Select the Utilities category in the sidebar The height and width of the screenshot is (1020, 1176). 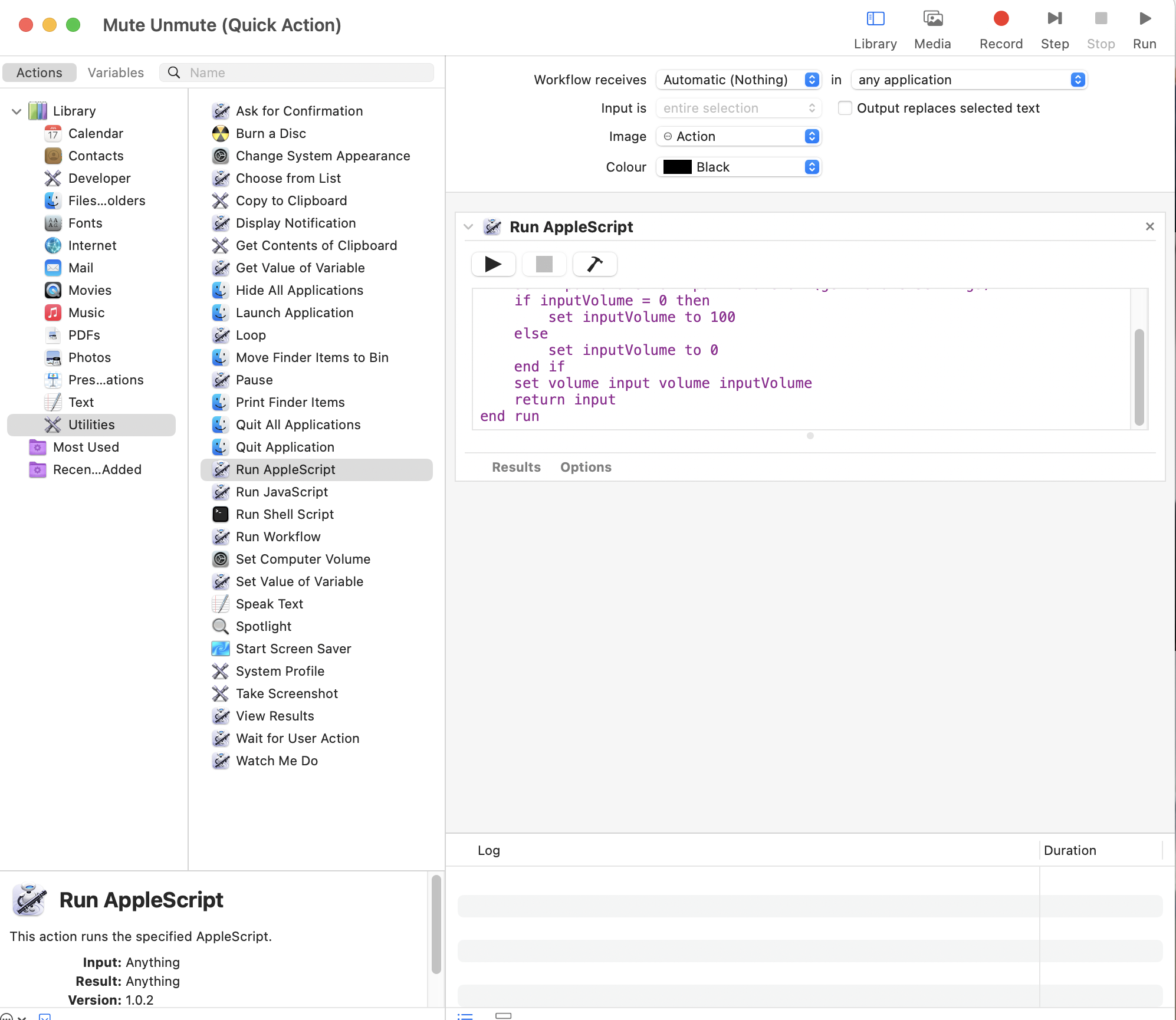91,425
